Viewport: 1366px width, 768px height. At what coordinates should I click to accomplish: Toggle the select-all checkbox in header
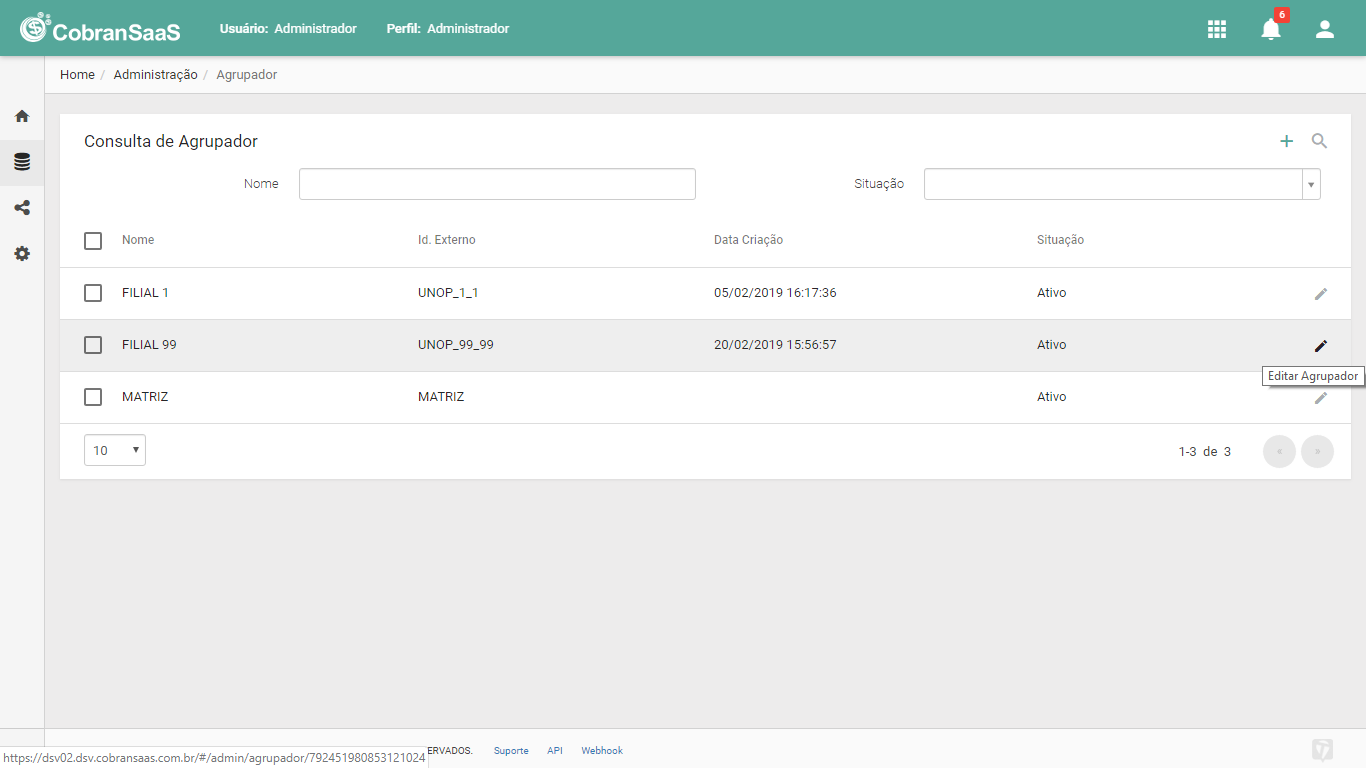point(93,241)
